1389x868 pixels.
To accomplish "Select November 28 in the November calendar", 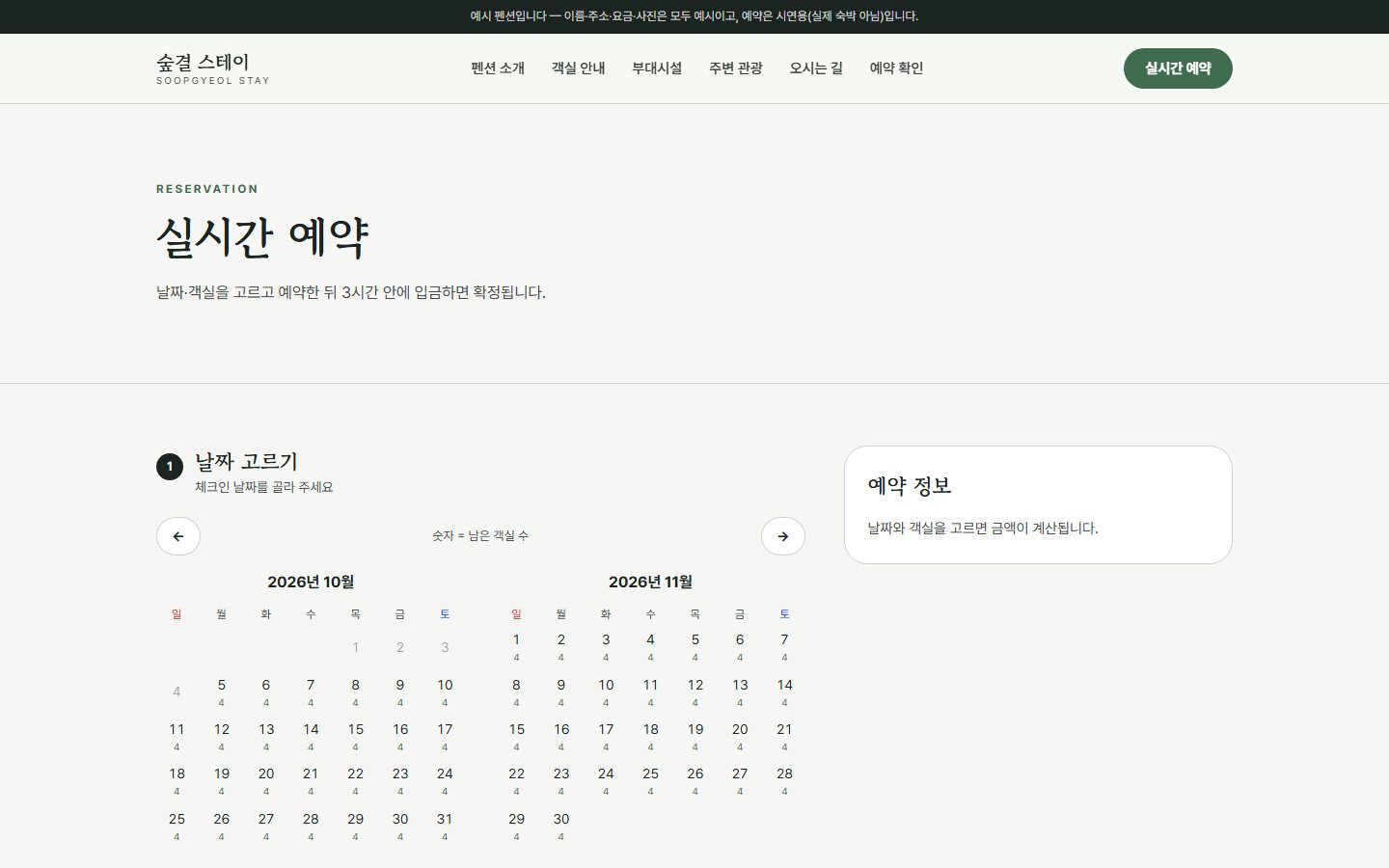I will point(784,780).
